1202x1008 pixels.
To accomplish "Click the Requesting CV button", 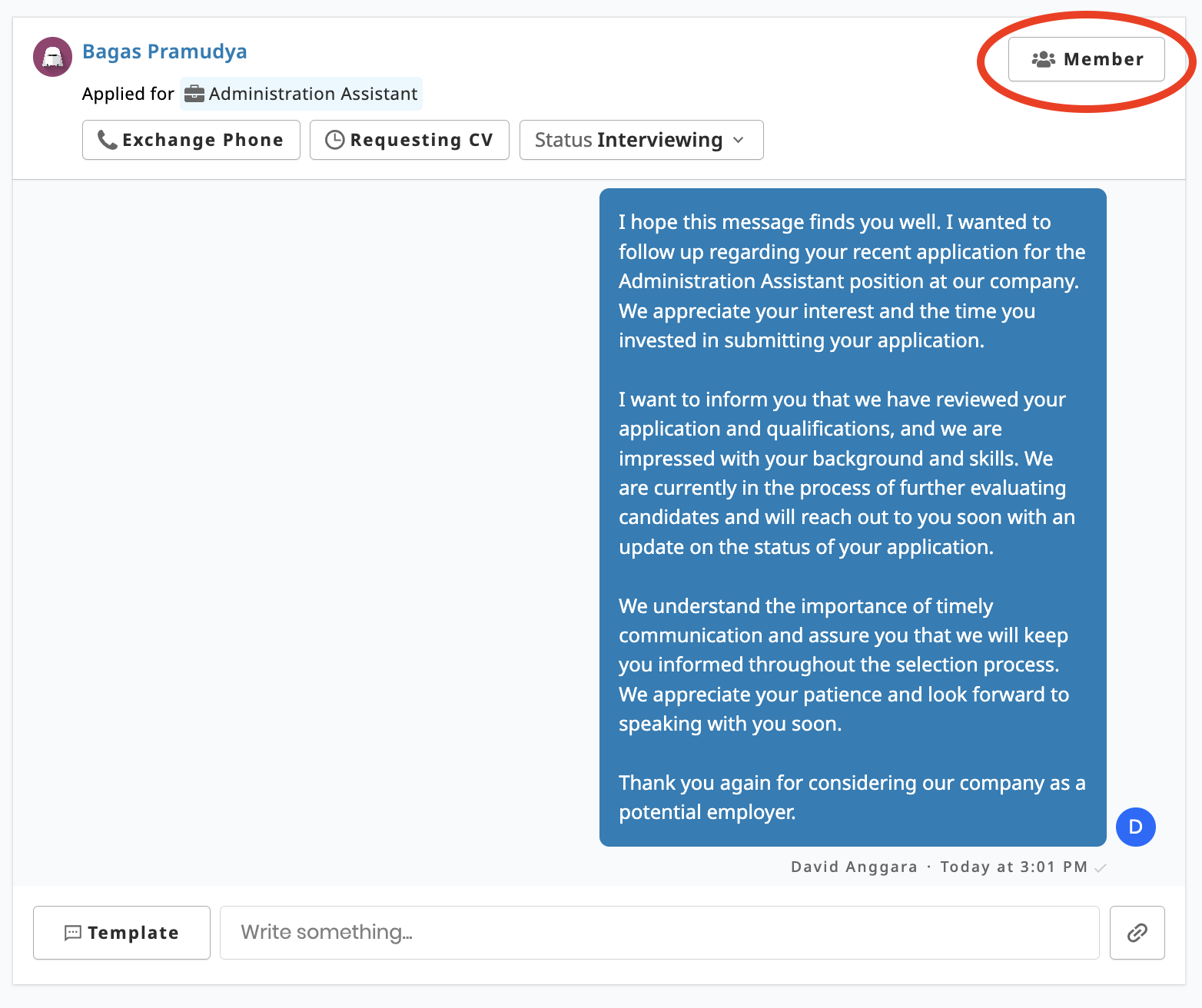I will pyautogui.click(x=410, y=140).
